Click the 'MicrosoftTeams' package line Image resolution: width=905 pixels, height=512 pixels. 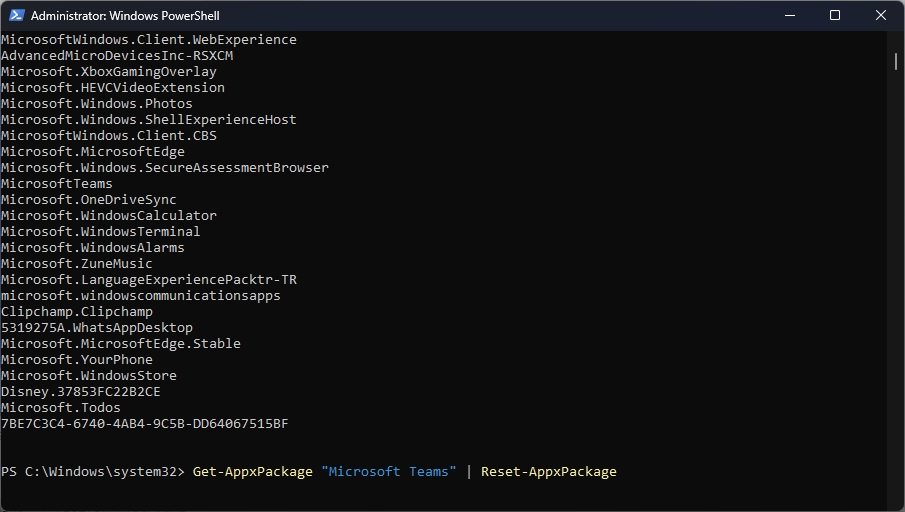(x=57, y=184)
